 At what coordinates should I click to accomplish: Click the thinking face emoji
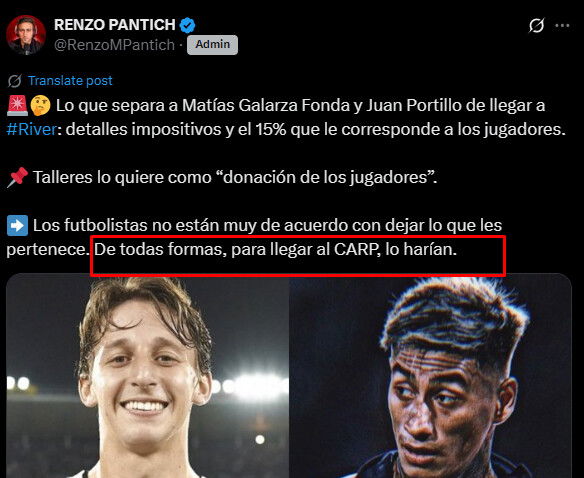click(40, 105)
